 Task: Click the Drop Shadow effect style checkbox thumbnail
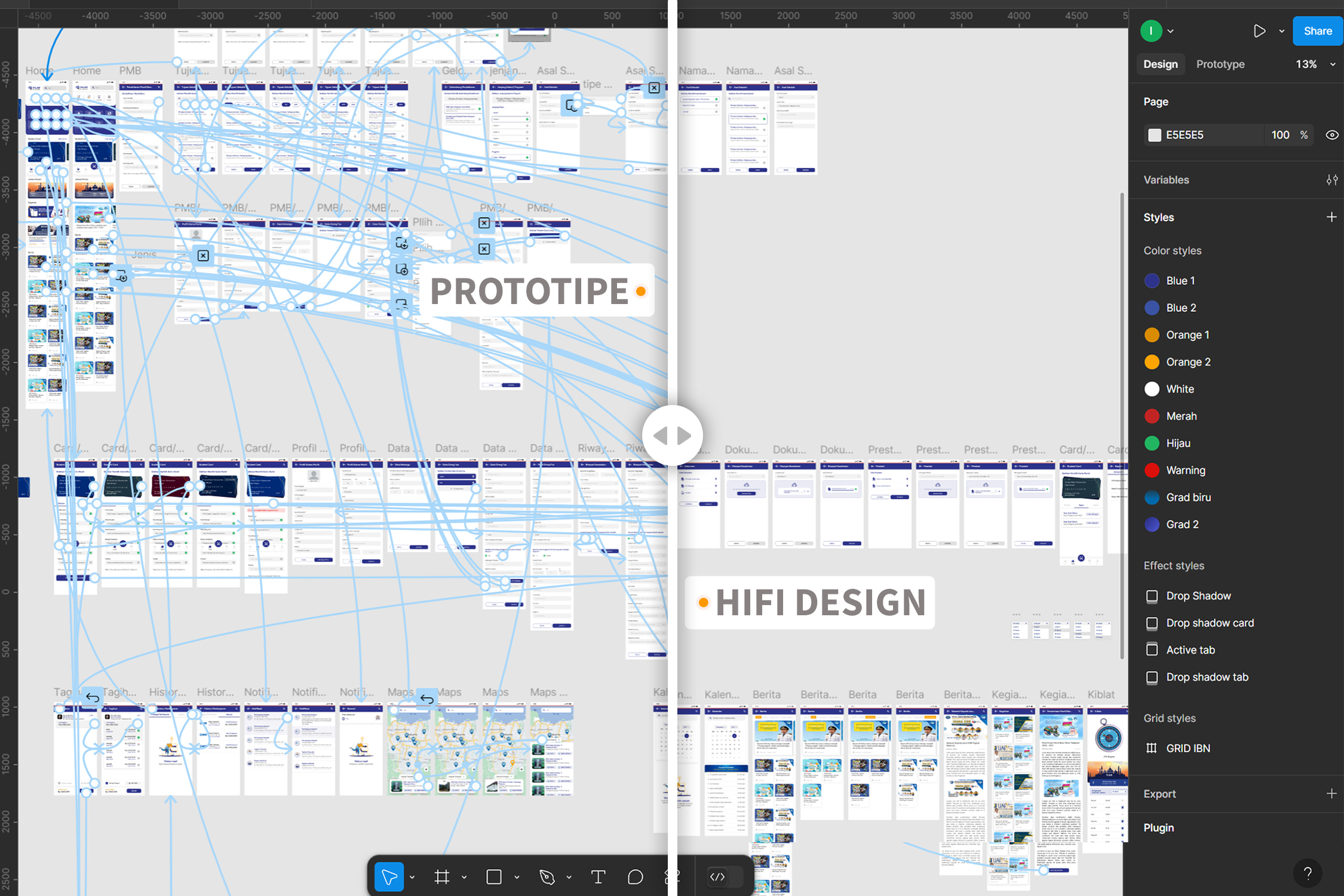pos(1152,596)
